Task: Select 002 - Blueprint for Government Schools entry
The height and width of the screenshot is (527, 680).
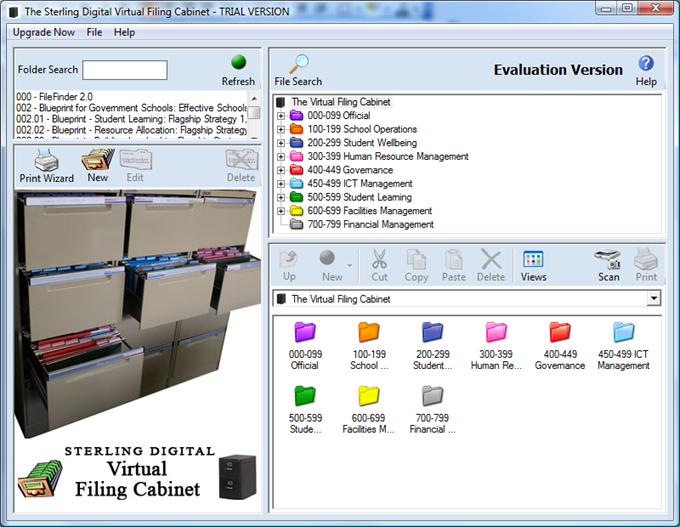Action: coord(132,108)
